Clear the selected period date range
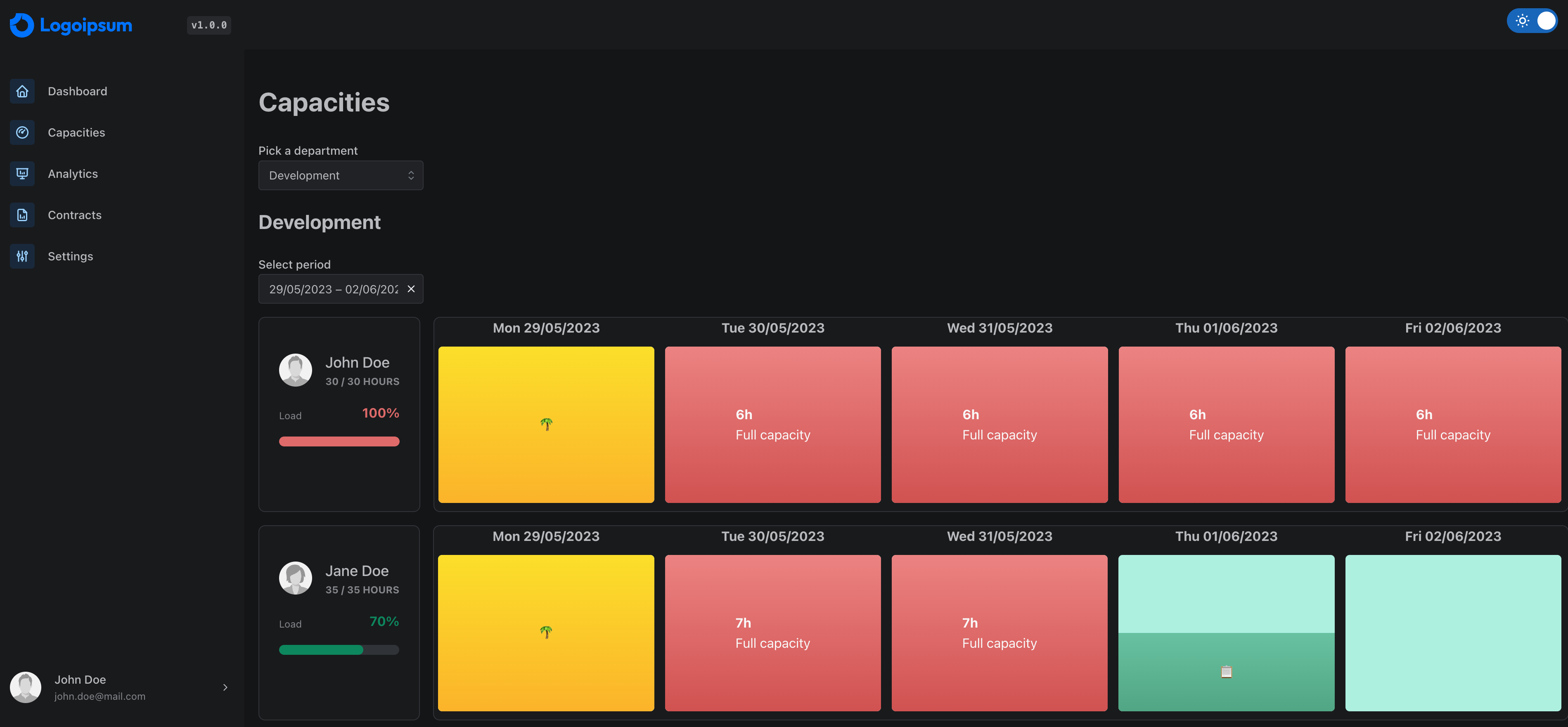The width and height of the screenshot is (1568, 727). point(411,289)
